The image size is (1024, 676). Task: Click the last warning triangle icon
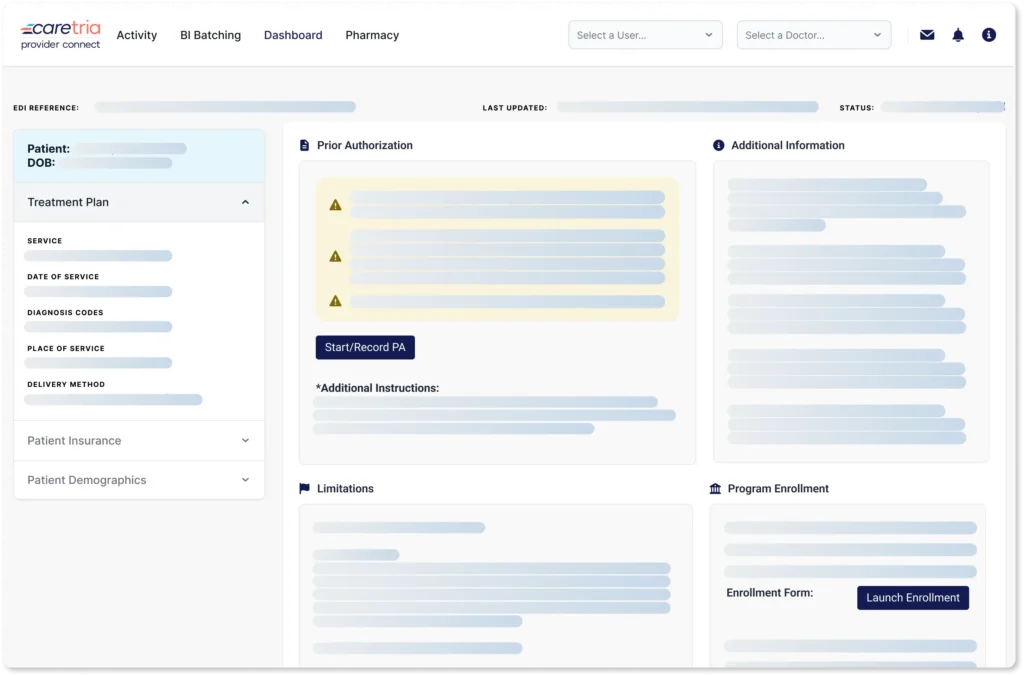335,301
